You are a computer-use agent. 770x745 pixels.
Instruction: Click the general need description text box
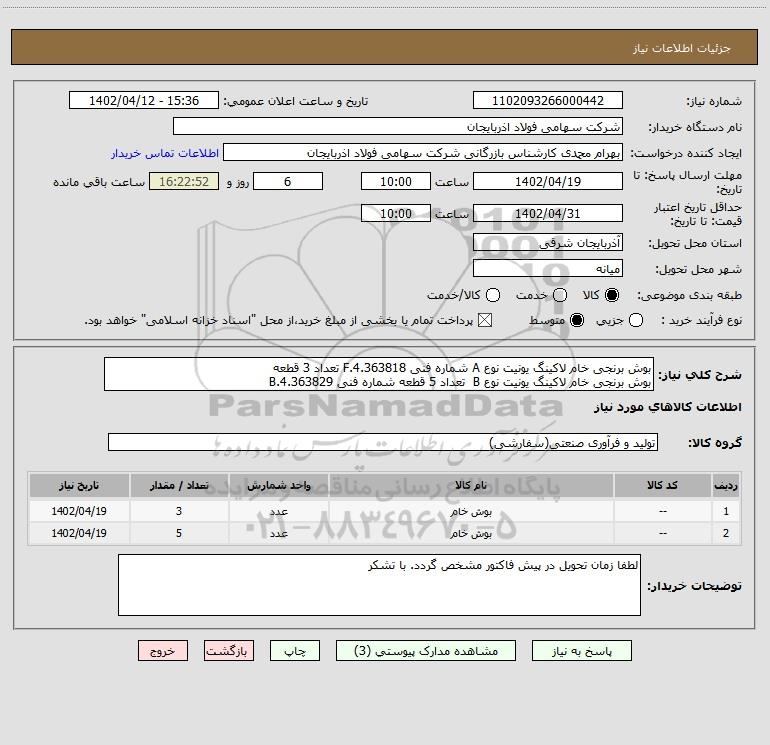click(x=379, y=375)
